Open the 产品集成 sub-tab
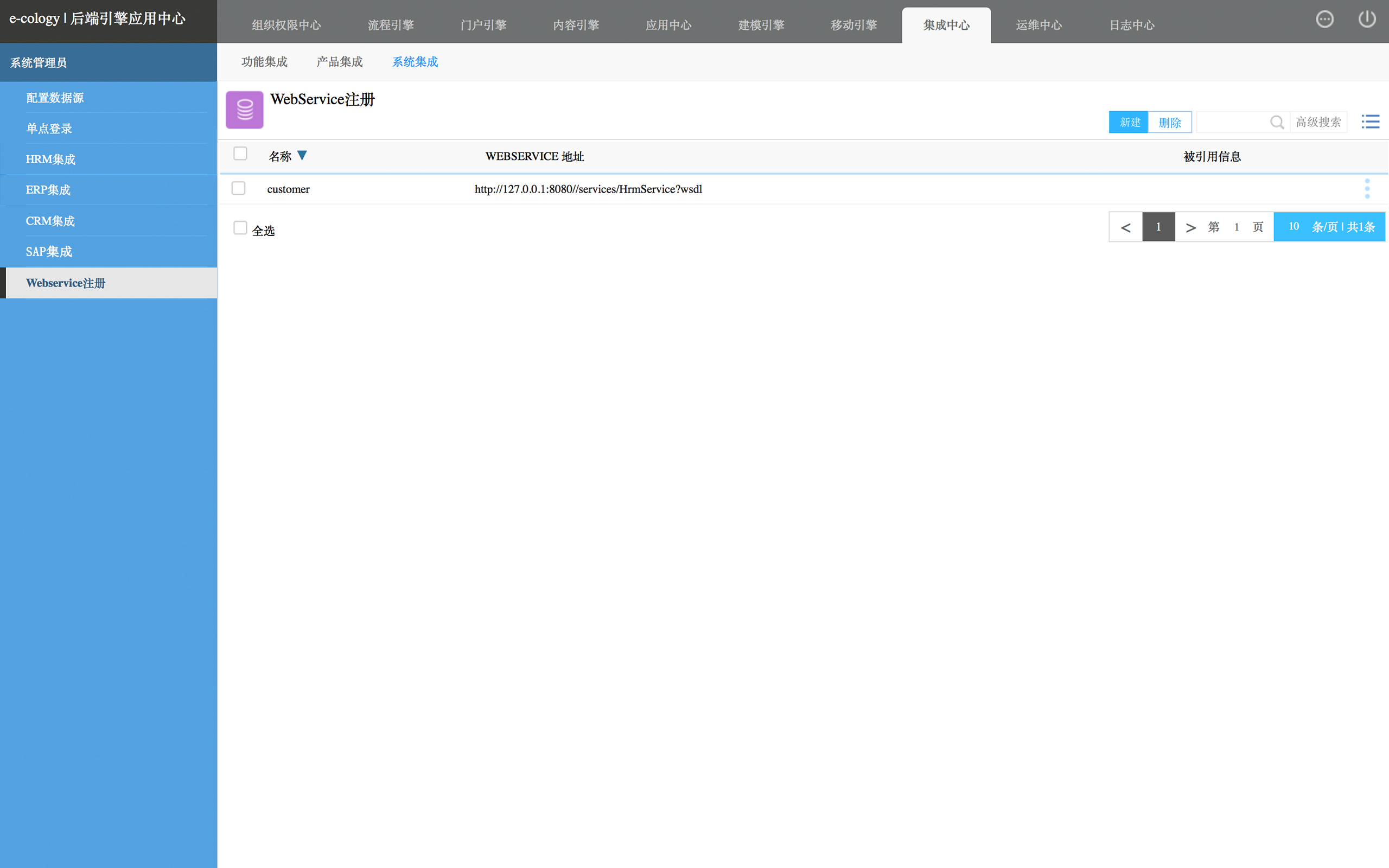This screenshot has height=868, width=1389. (339, 62)
